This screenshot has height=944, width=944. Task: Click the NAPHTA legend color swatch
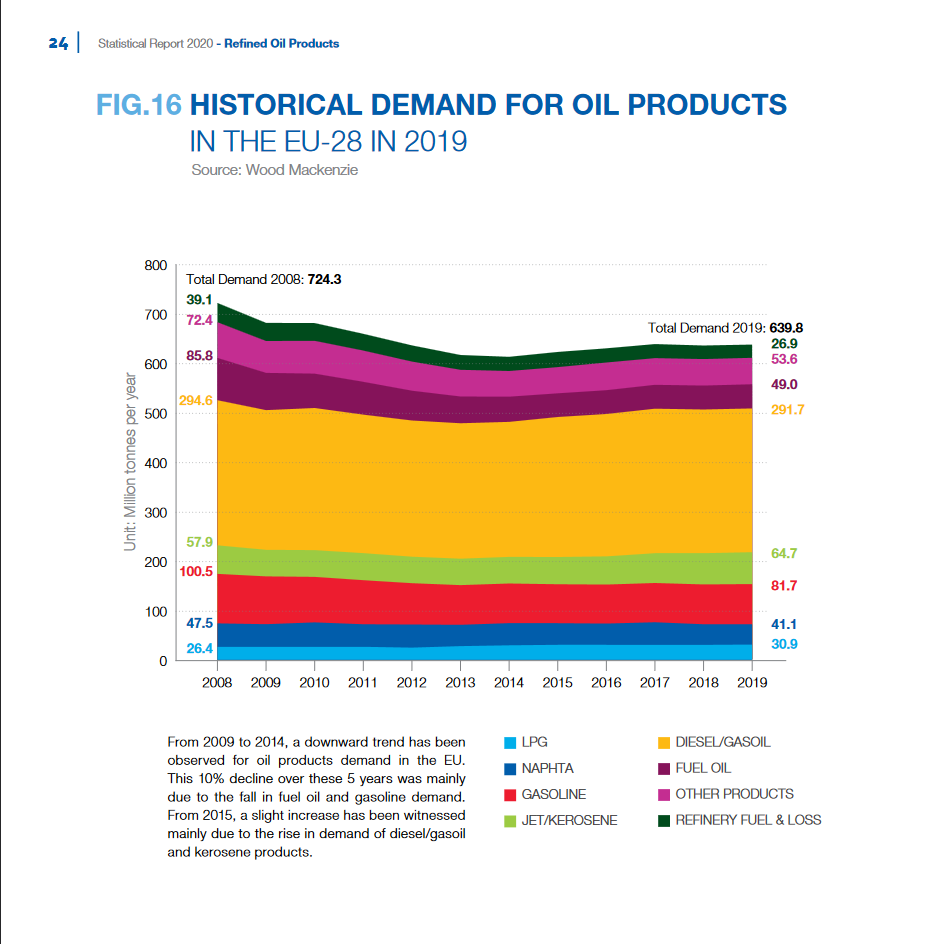(x=510, y=769)
